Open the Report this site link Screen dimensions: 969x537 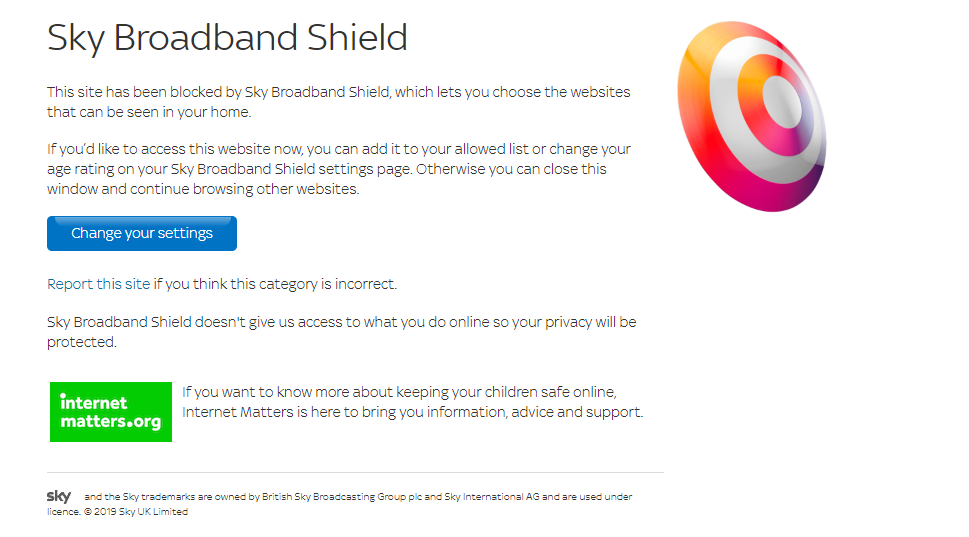tap(98, 284)
